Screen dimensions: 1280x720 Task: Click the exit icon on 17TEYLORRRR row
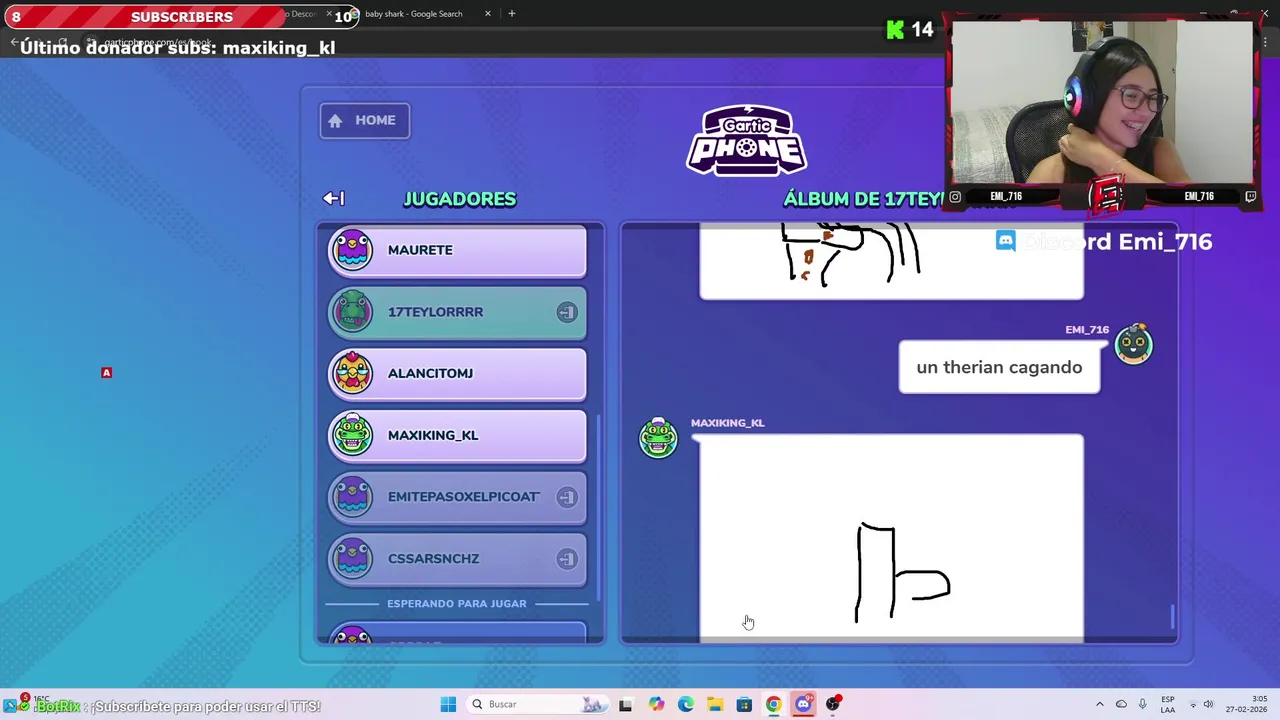point(567,313)
